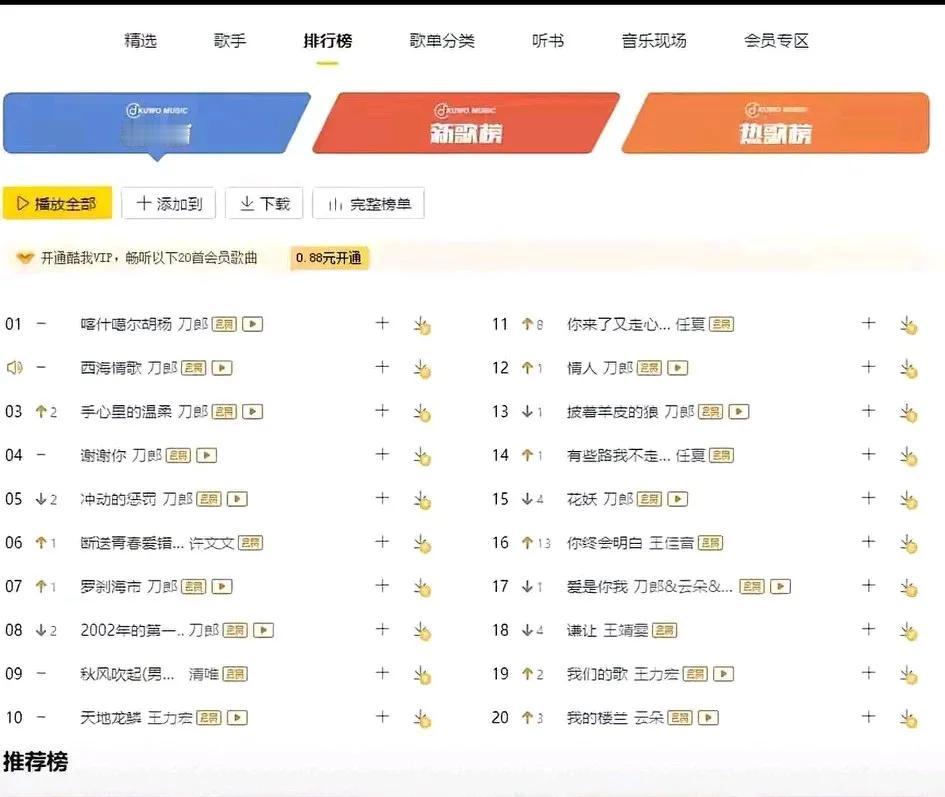Click the 添加到 button
The image size is (945, 797).
[169, 203]
